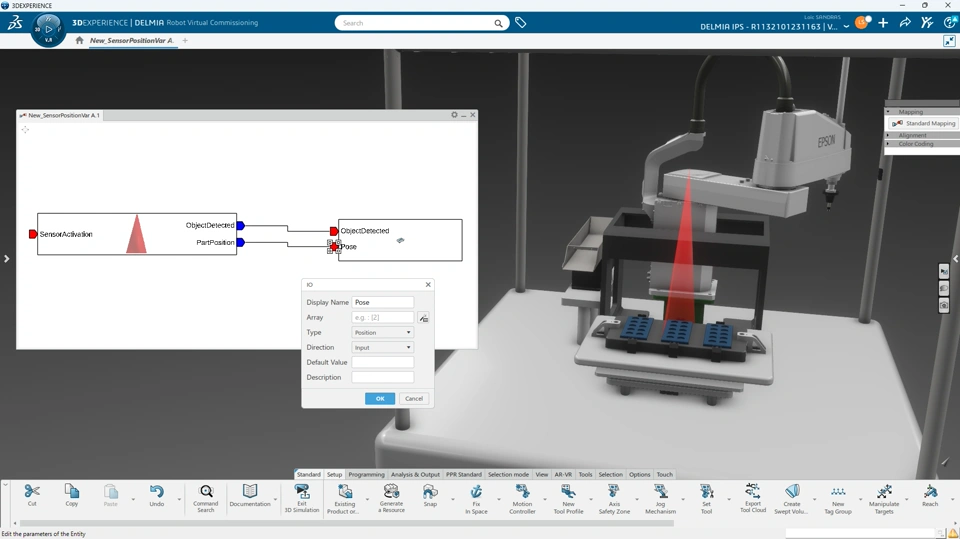This screenshot has height=539, width=960.
Task: Click Exit 3D Simulation
Action: tap(302, 499)
